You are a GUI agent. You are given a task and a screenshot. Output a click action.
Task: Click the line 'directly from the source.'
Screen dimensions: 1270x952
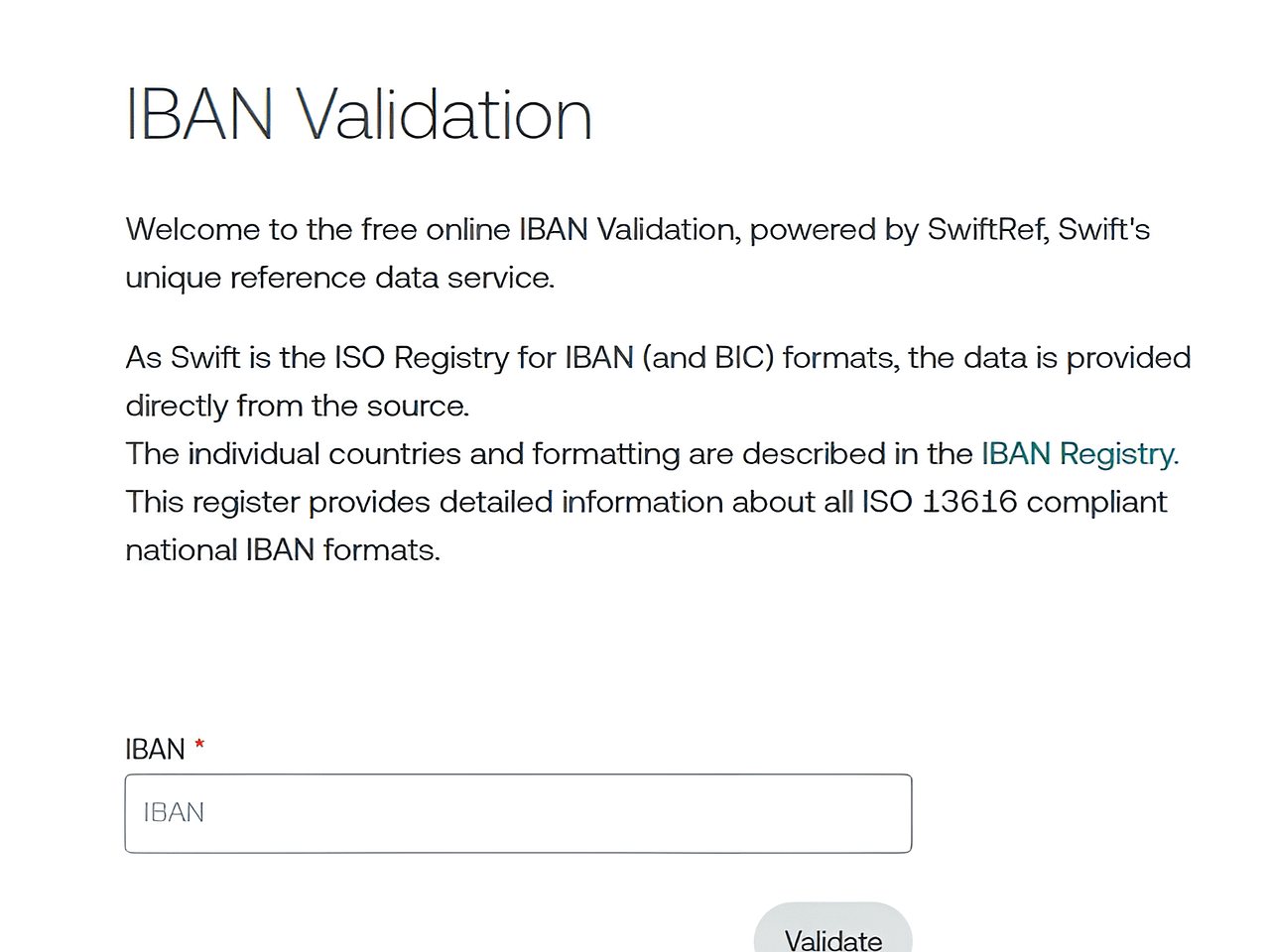click(x=297, y=406)
